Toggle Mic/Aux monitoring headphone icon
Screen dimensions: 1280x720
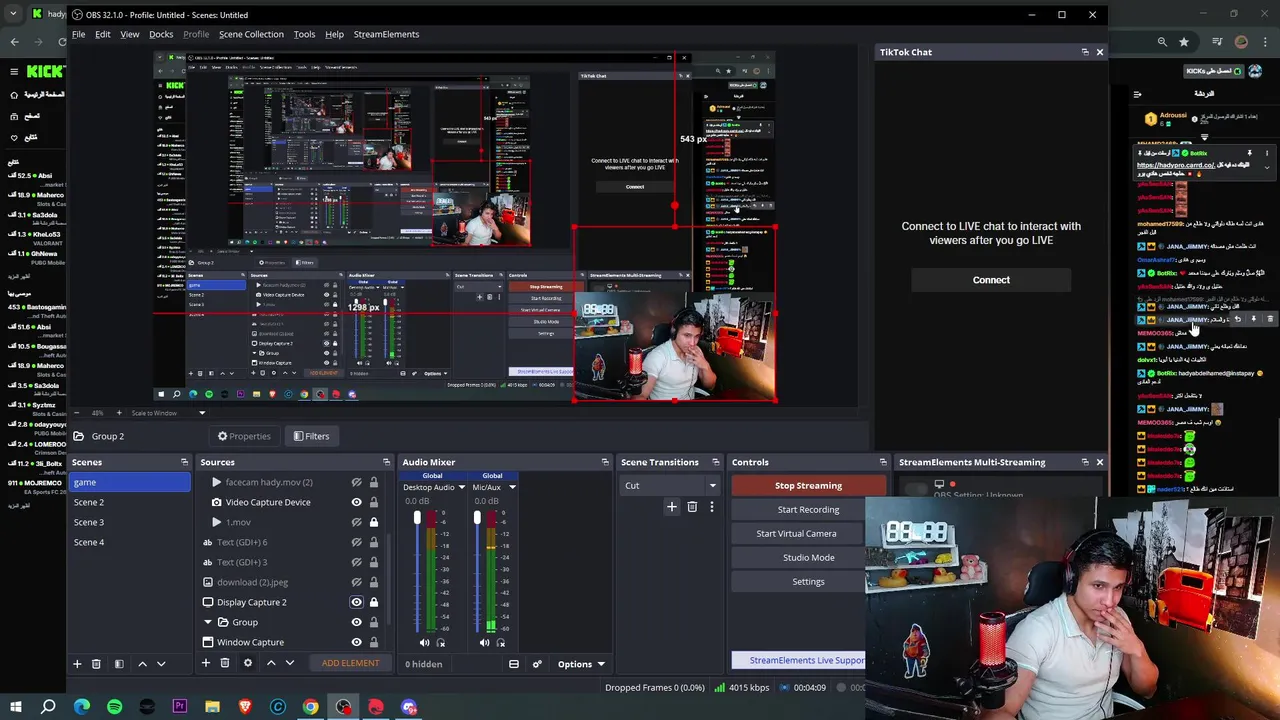tap(501, 643)
